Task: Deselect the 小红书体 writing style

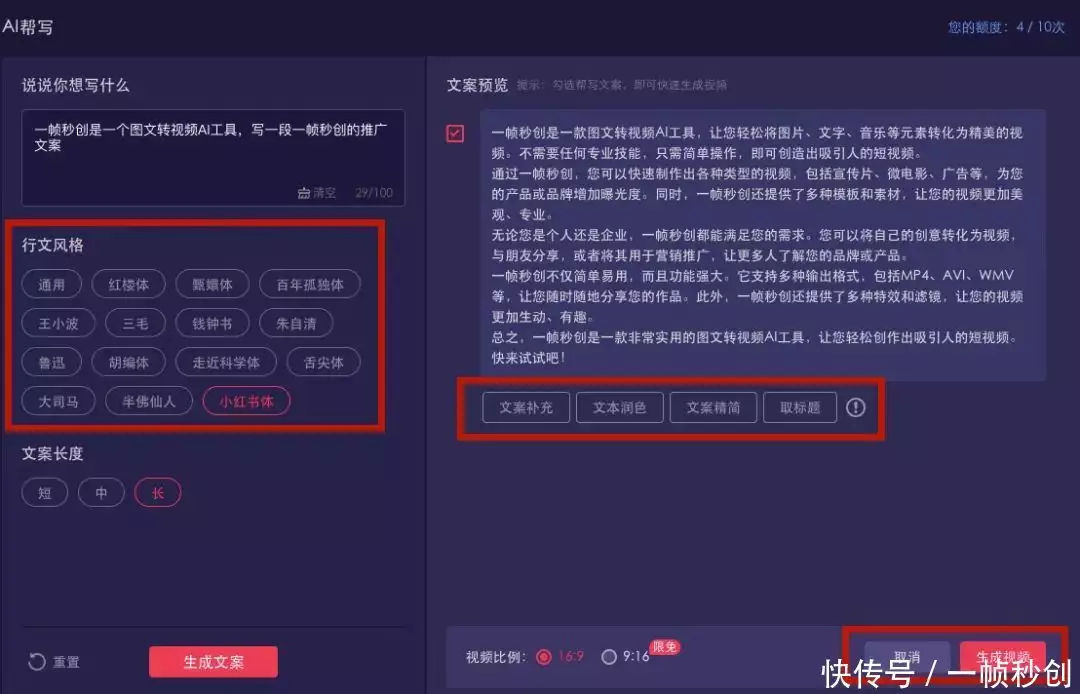Action: (x=246, y=401)
